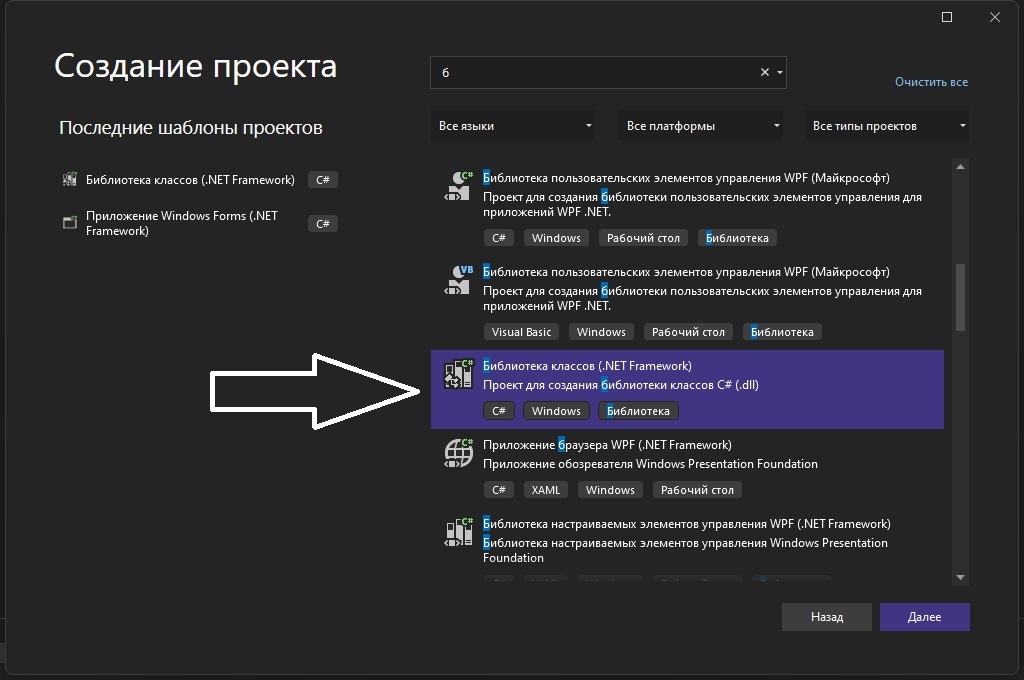This screenshot has width=1024, height=680.
Task: Click Windows tag under Библиотека классов (.NET Framework)
Action: pos(556,411)
